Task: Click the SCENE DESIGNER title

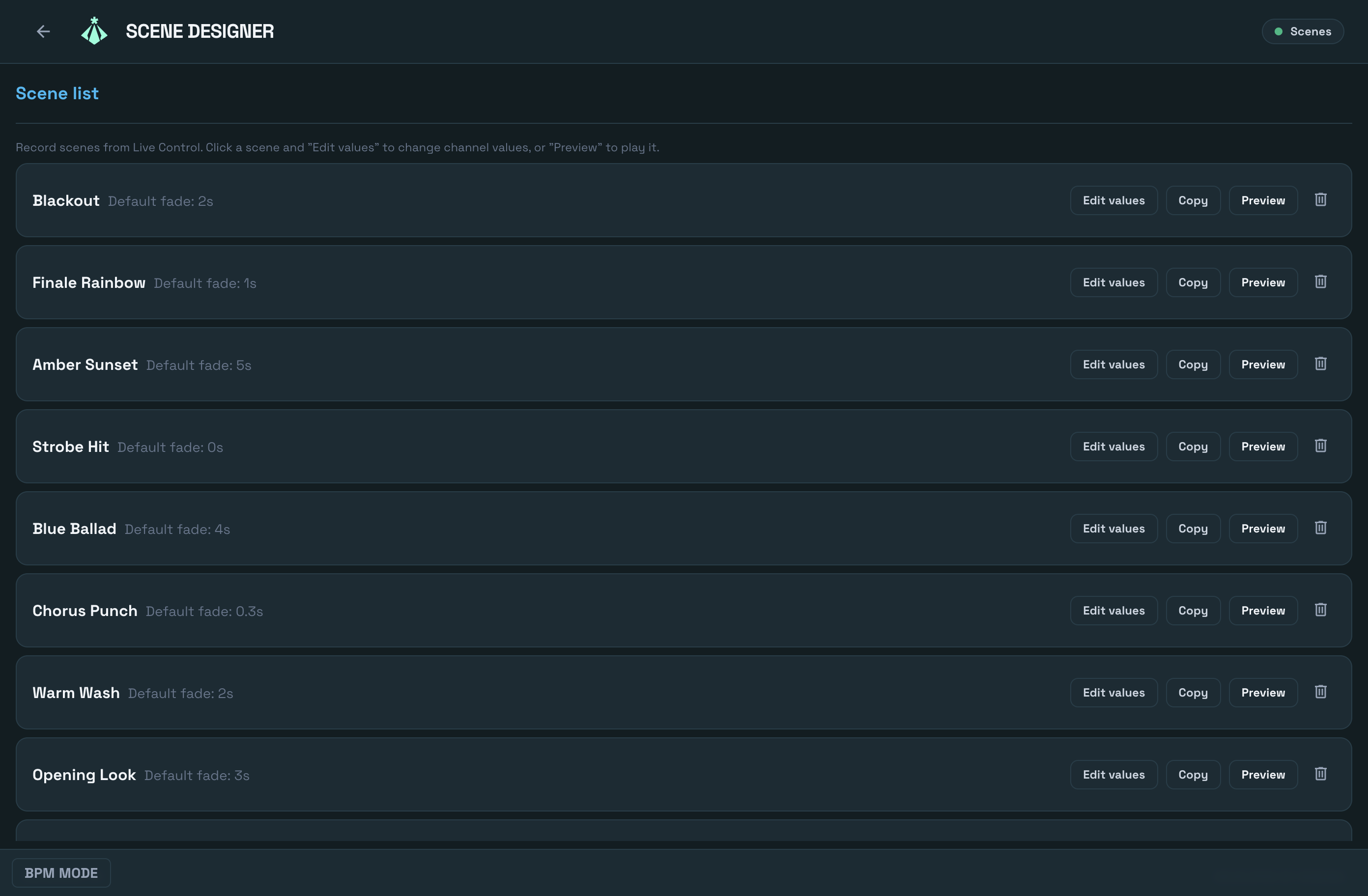Action: (200, 31)
